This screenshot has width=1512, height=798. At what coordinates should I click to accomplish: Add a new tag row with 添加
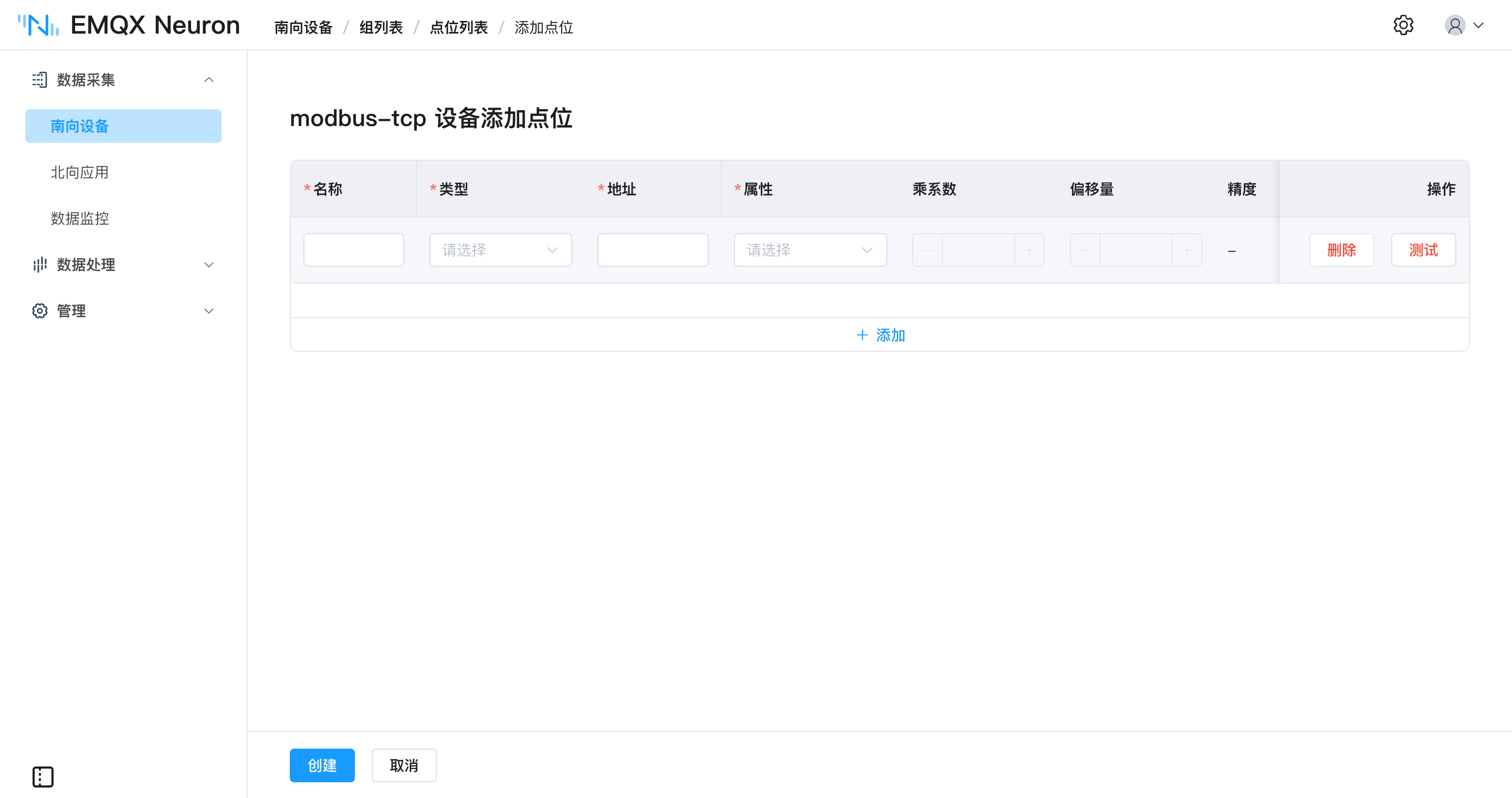[x=880, y=335]
